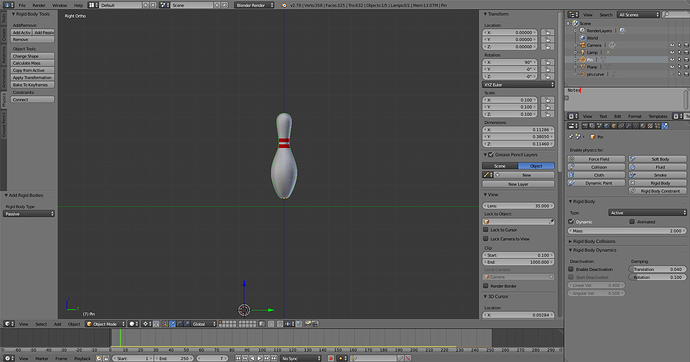Image resolution: width=690 pixels, height=362 pixels.
Task: Open the Render properties tab icon
Action: (x=585, y=126)
